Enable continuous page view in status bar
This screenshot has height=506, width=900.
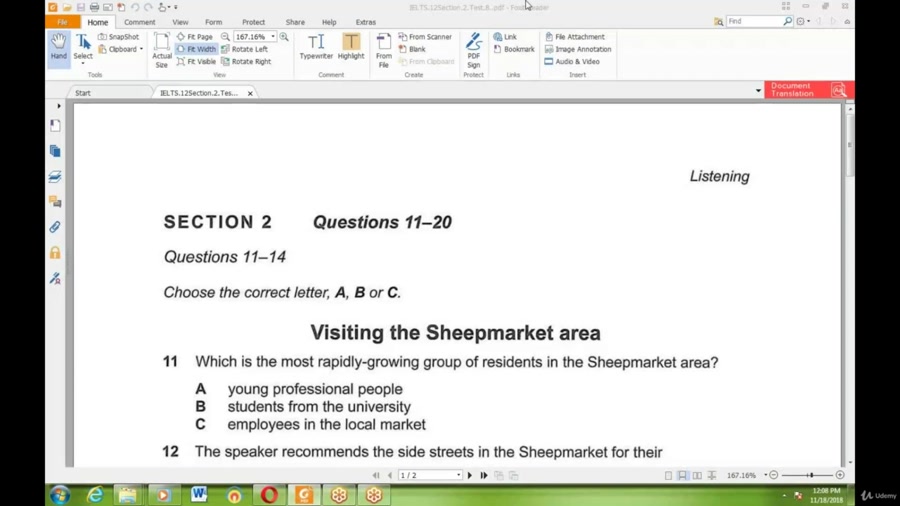(683, 476)
